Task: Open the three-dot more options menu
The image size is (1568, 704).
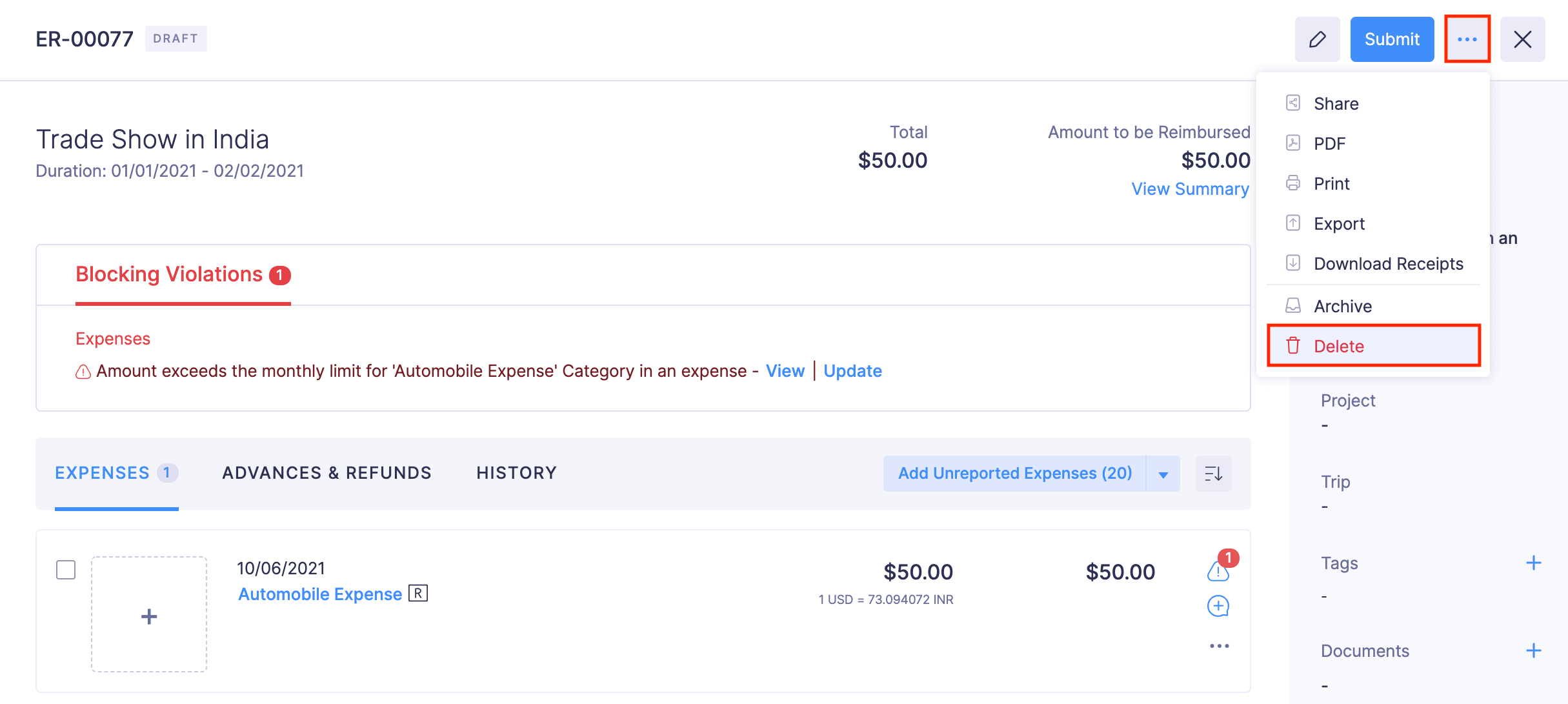Action: click(x=1467, y=39)
